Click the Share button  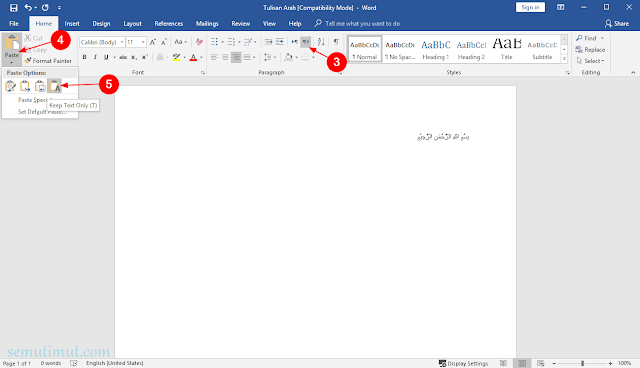617,24
